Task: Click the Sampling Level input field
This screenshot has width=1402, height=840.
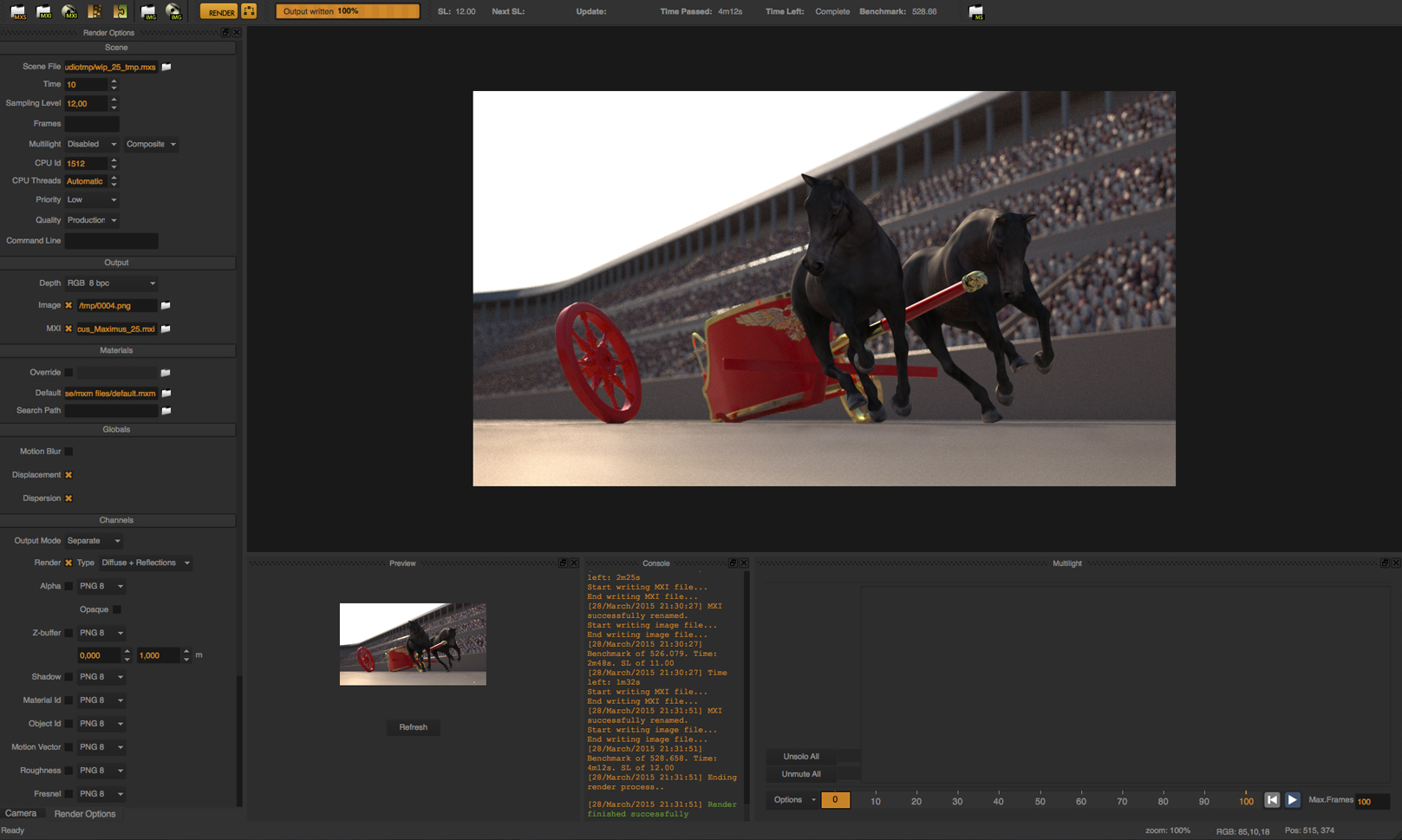Action: (87, 103)
